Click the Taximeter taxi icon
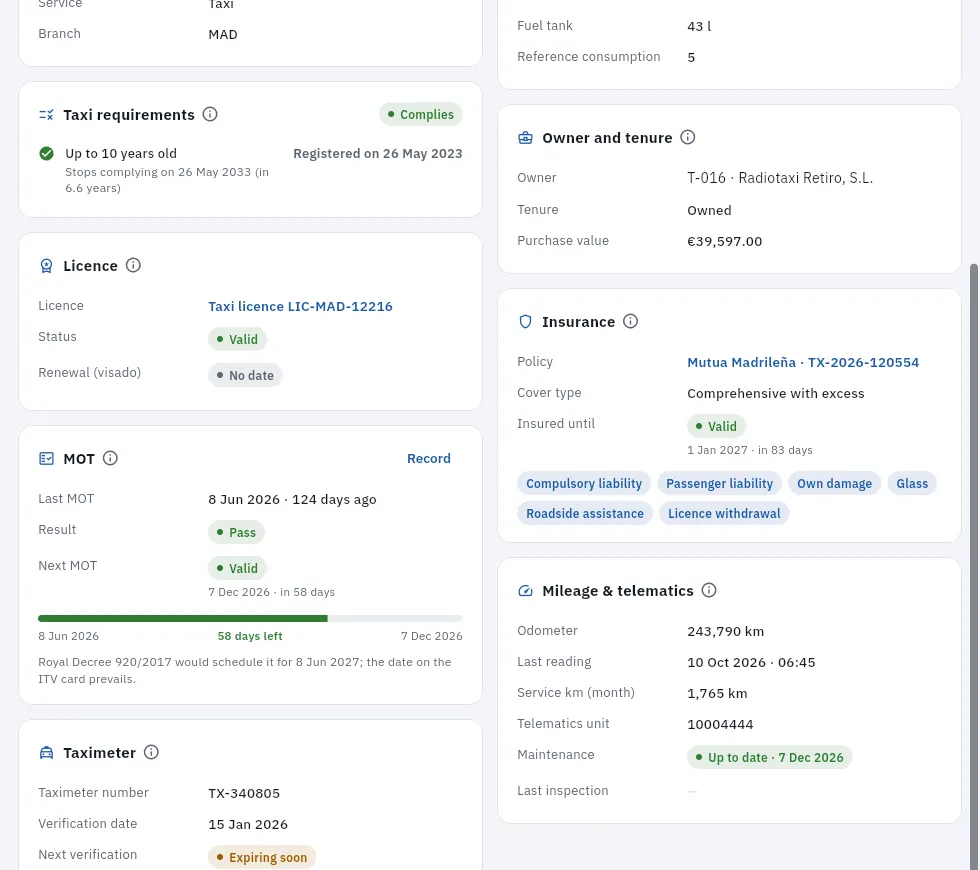Viewport: 980px width, 870px height. [46, 753]
